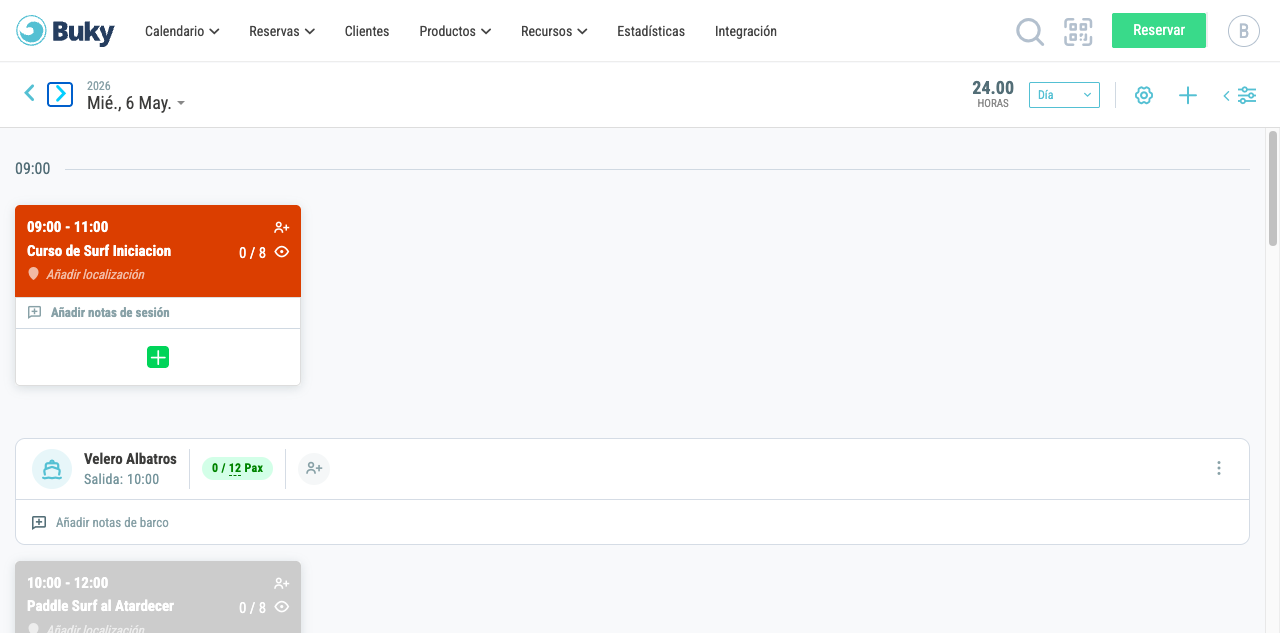Viewport: 1280px width, 633px height.
Task: Click the vertical scrollbar thumb
Action: click(1273, 188)
